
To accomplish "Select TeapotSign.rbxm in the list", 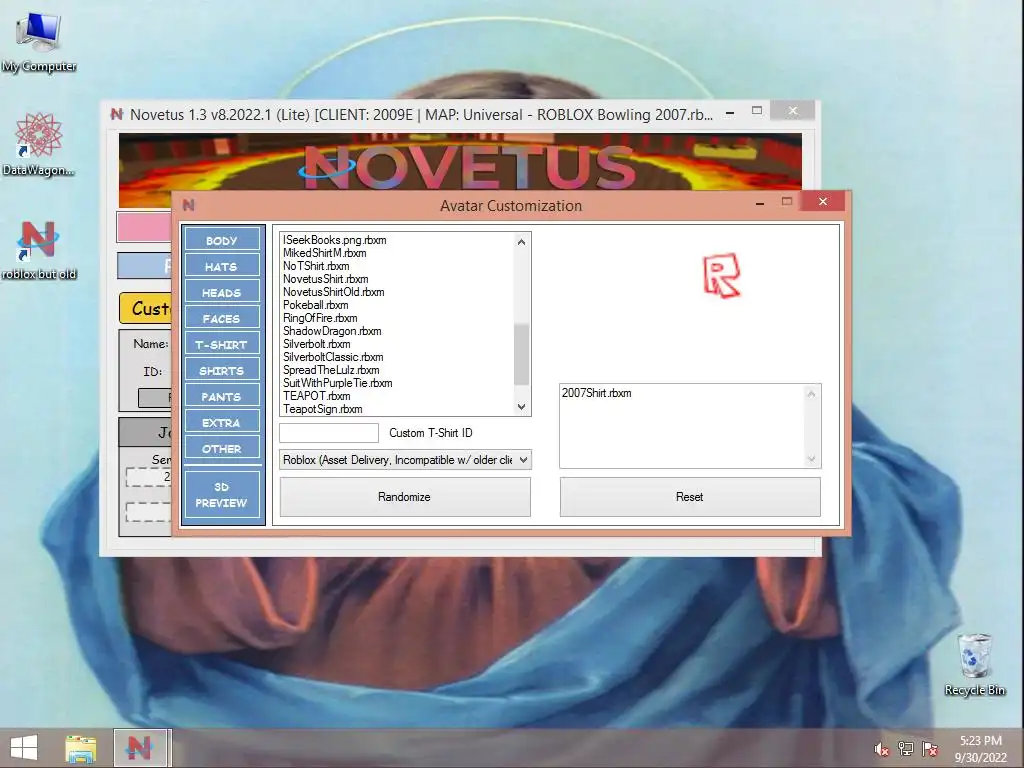I will (x=323, y=409).
